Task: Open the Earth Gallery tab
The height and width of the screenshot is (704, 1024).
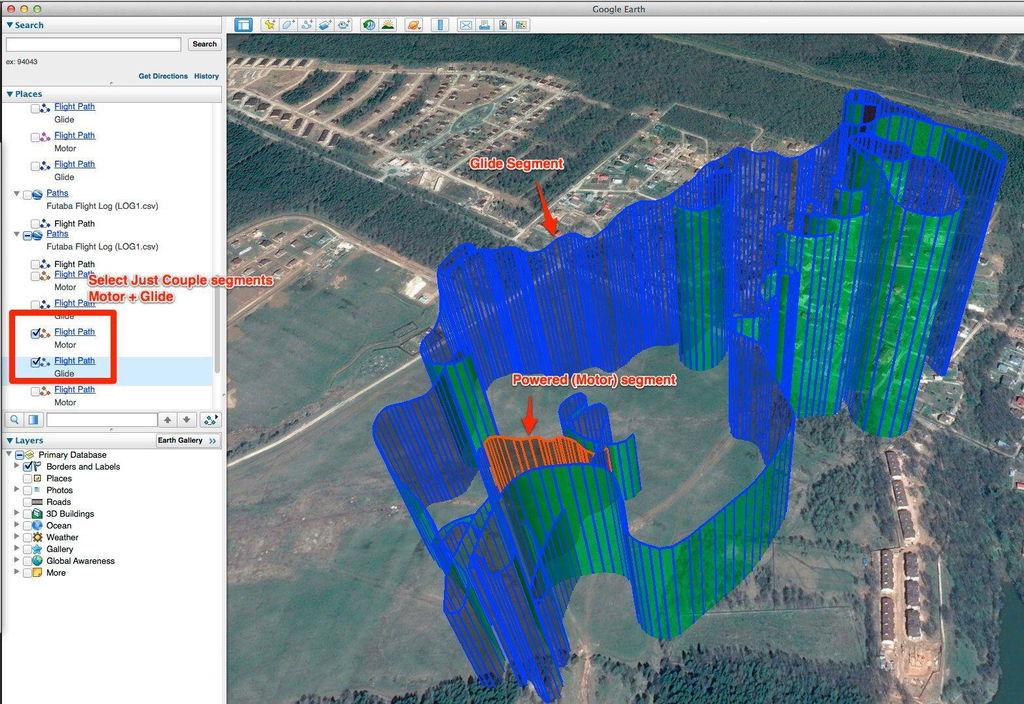Action: tap(187, 441)
